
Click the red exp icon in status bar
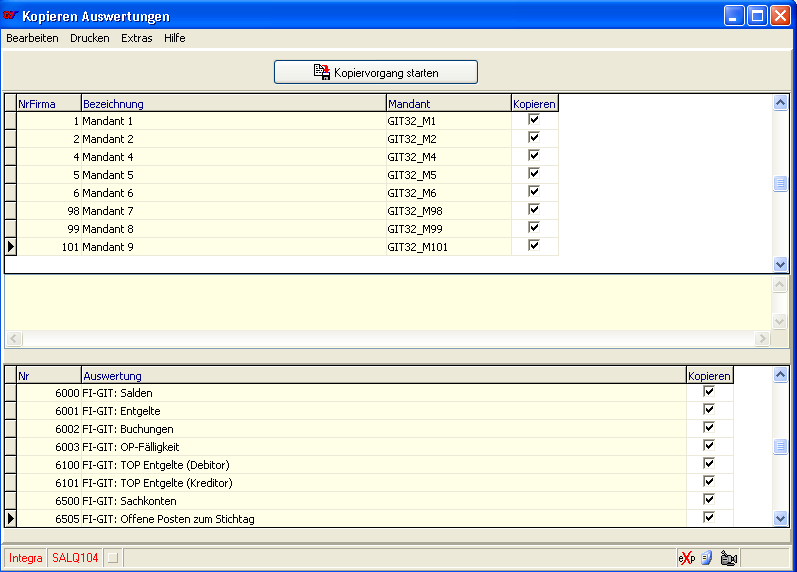click(x=686, y=558)
